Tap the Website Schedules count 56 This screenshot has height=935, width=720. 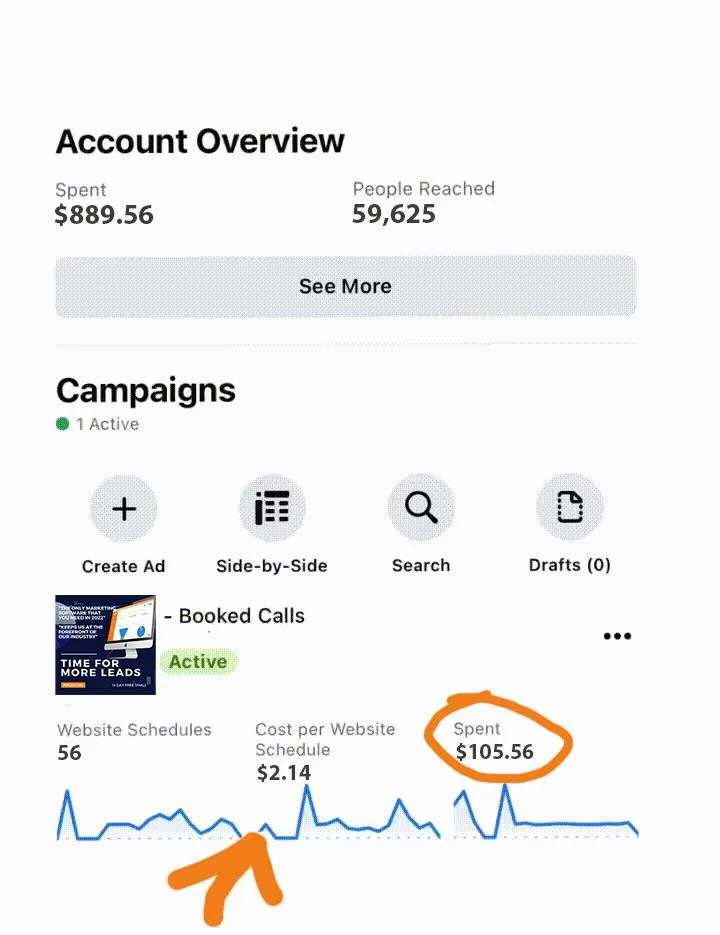click(69, 752)
